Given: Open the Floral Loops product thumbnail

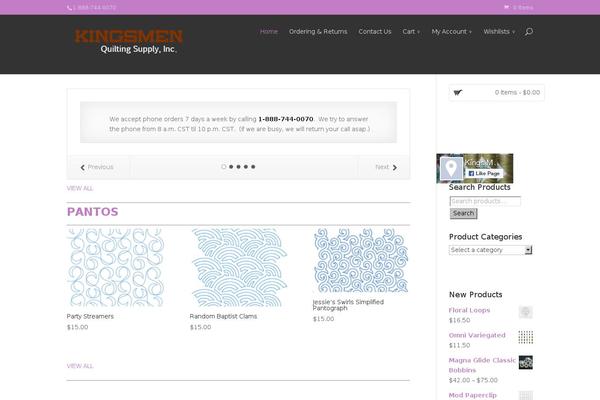Looking at the screenshot, I should [526, 312].
